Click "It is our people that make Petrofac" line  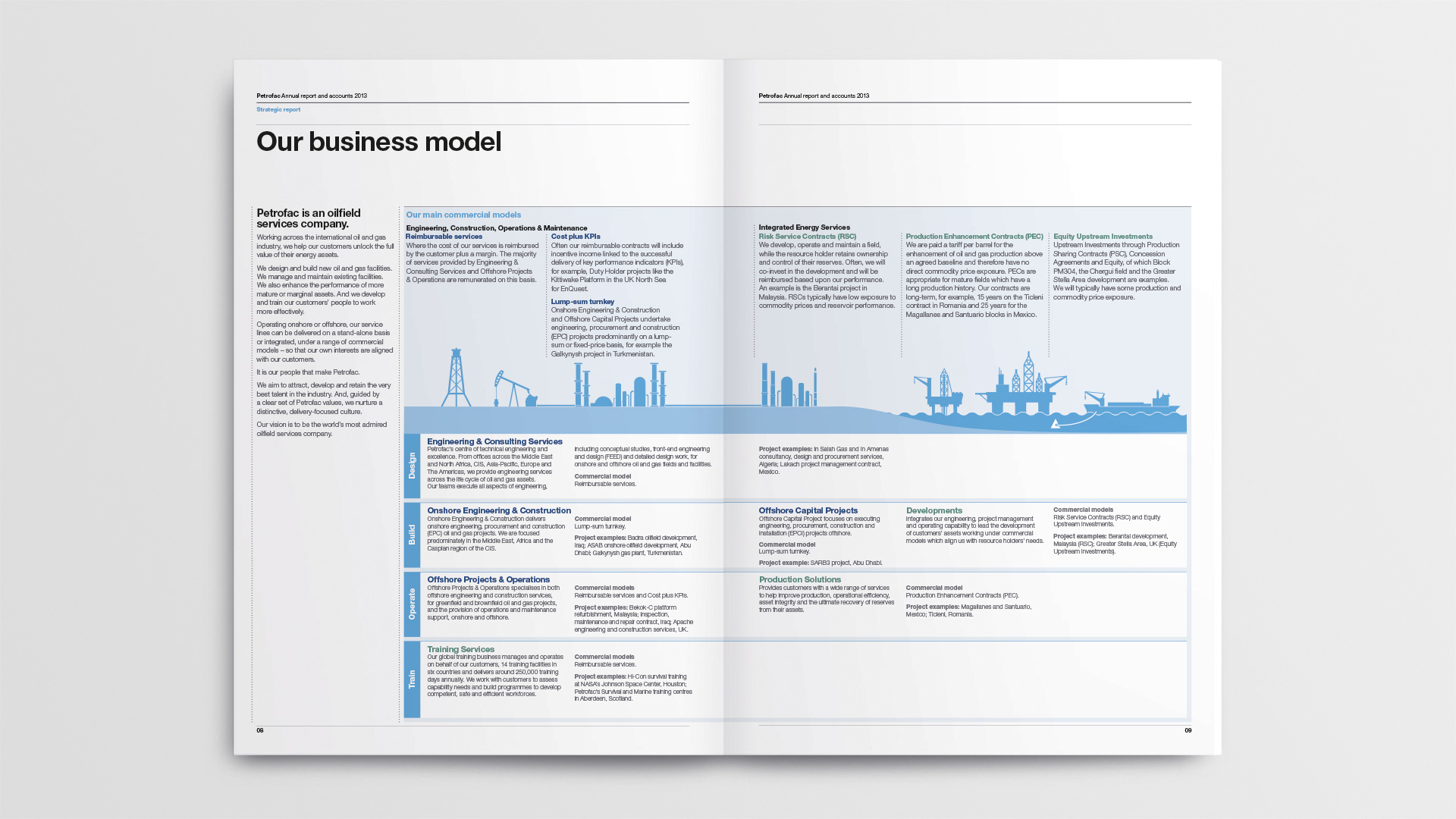click(x=308, y=372)
